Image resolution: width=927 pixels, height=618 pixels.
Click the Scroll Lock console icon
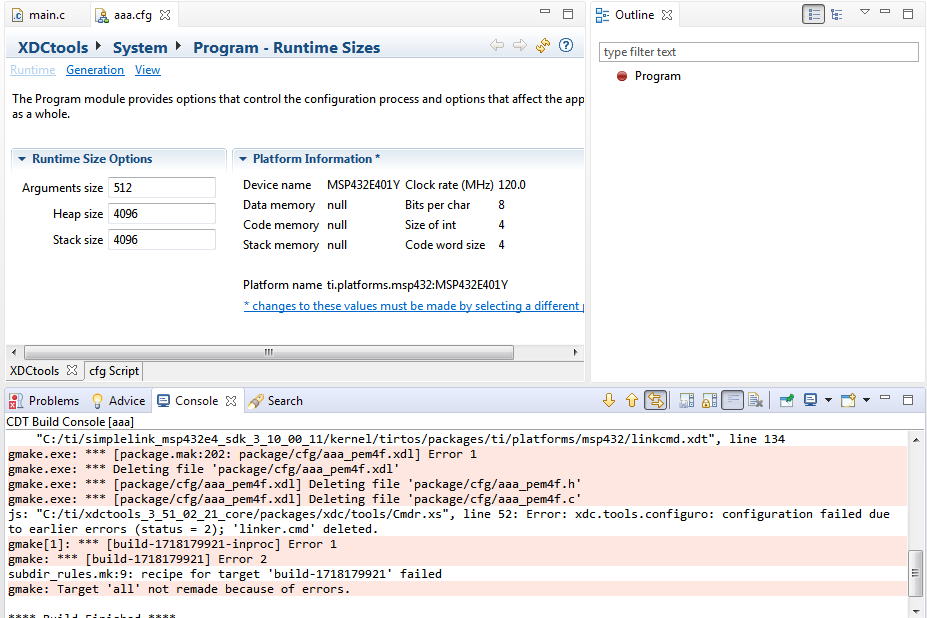click(709, 401)
